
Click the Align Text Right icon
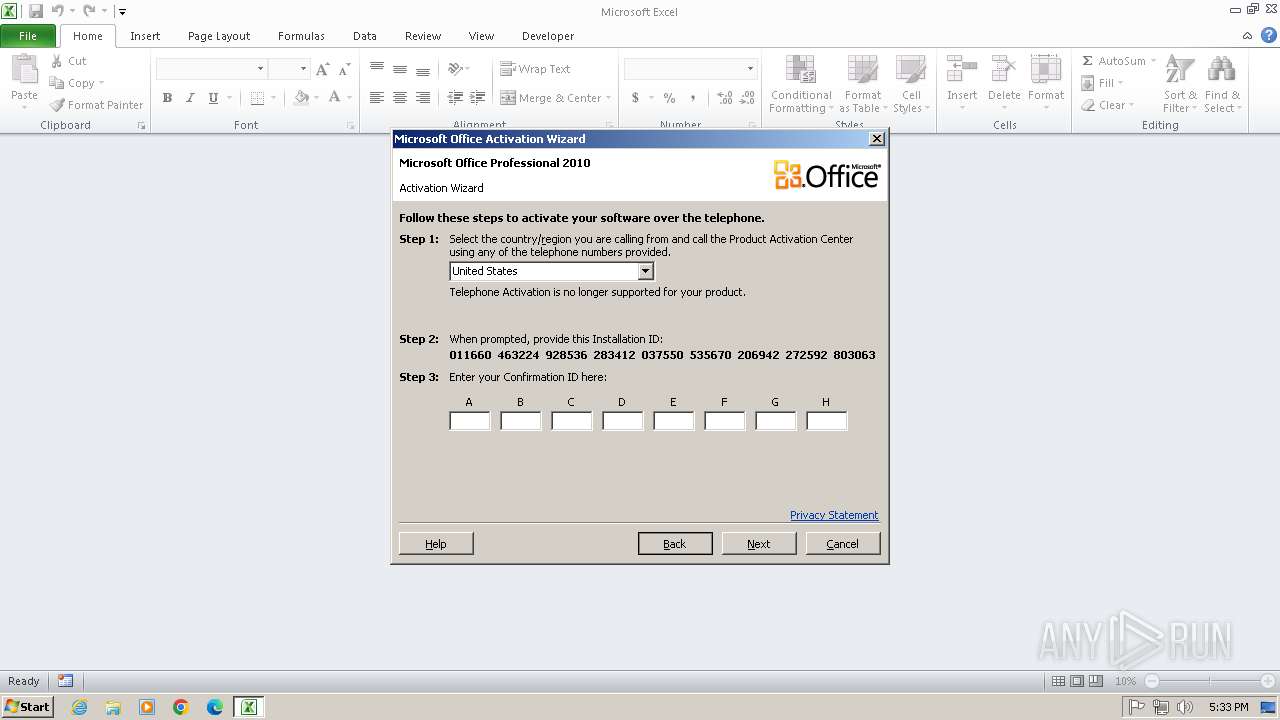(x=423, y=98)
